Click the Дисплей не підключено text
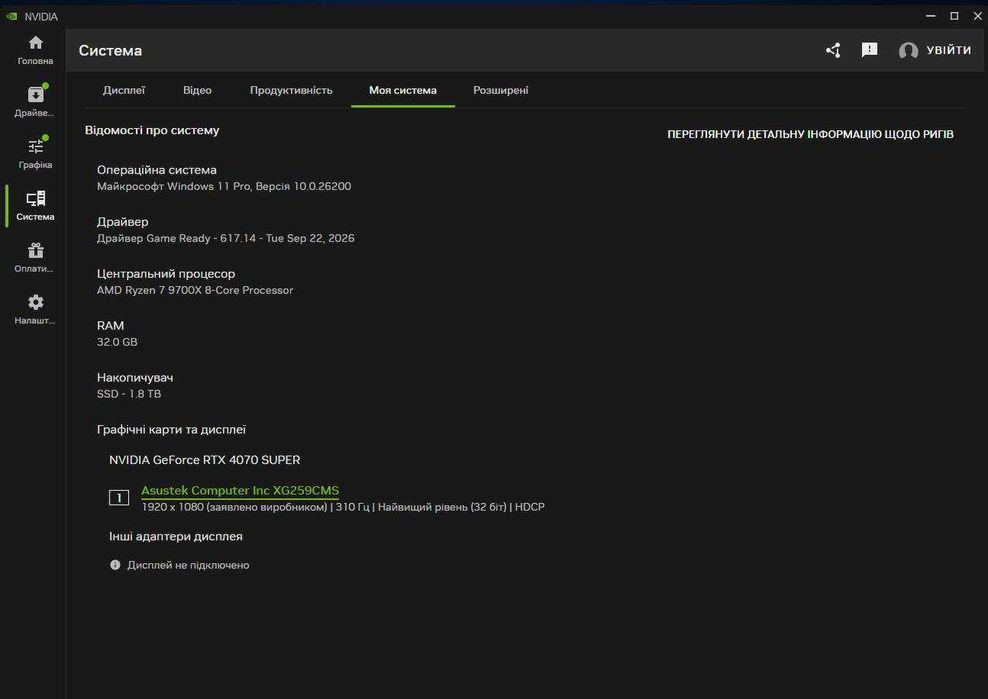This screenshot has width=988, height=699. [188, 565]
